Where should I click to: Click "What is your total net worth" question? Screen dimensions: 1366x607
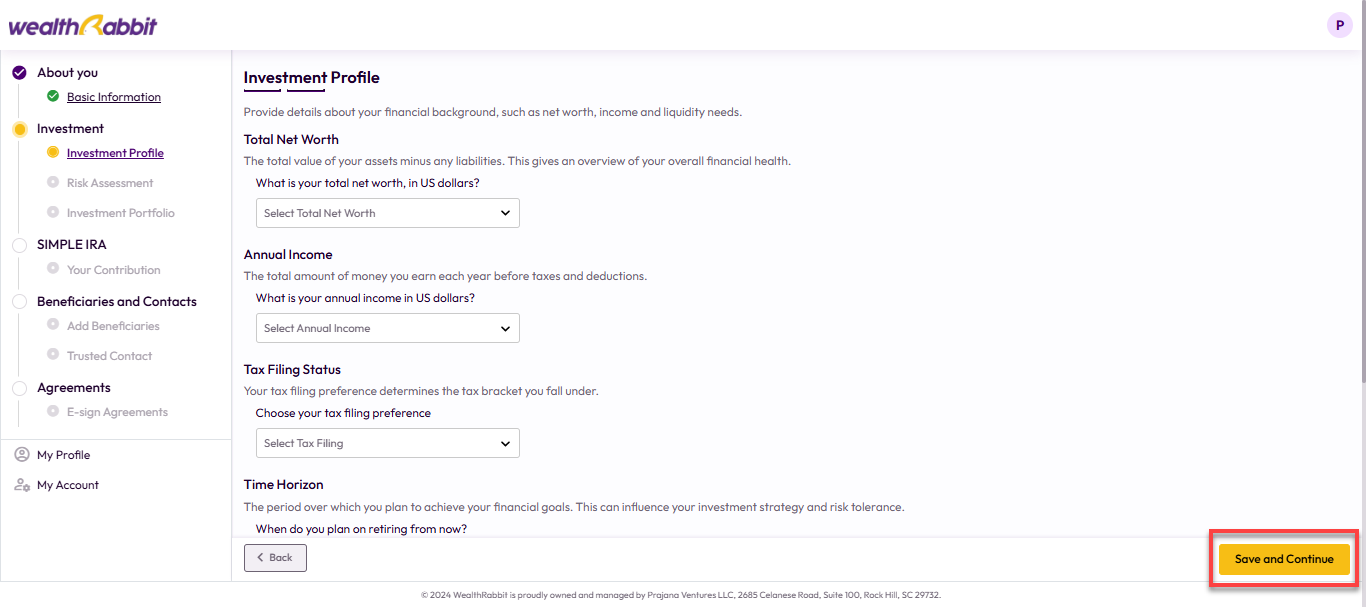(367, 184)
